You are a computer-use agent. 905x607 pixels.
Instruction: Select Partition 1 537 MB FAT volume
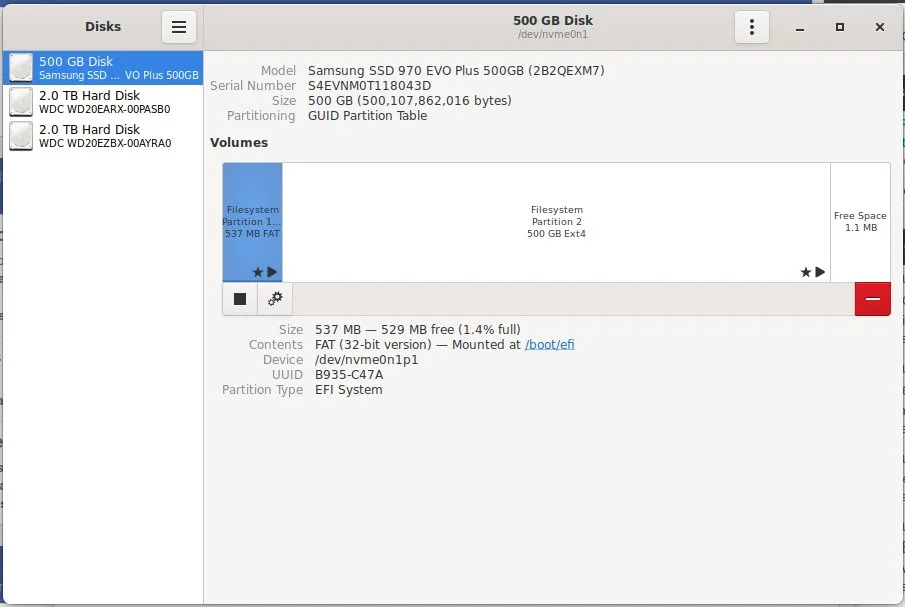point(253,222)
